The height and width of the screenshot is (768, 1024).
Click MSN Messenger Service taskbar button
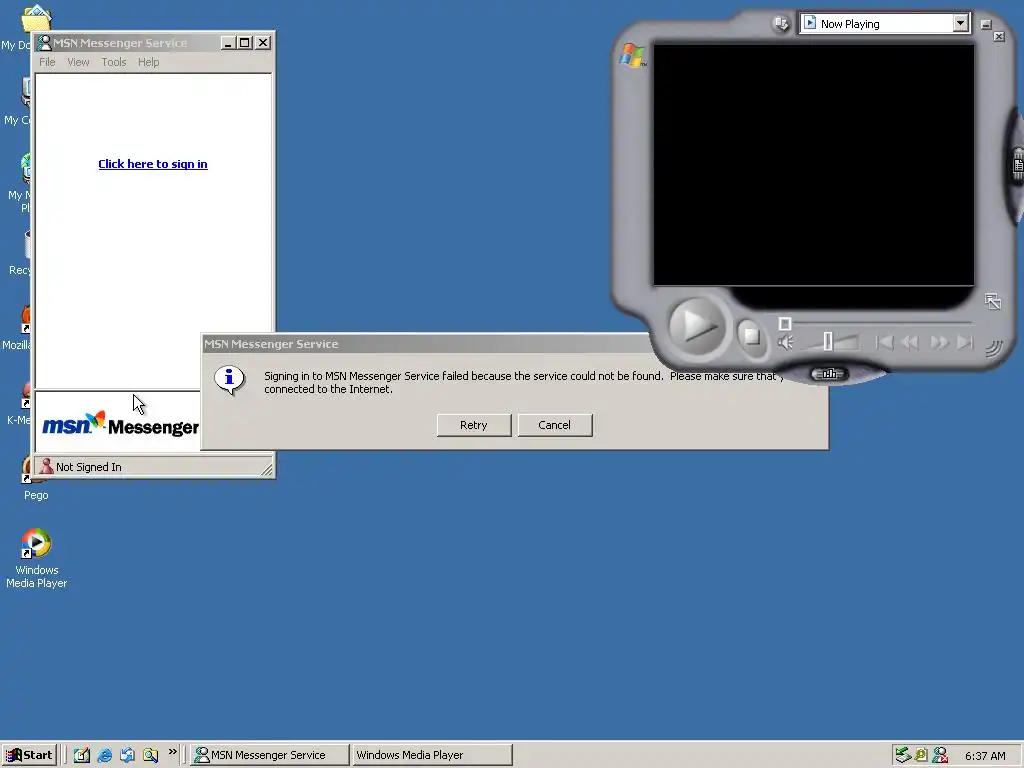(x=270, y=755)
